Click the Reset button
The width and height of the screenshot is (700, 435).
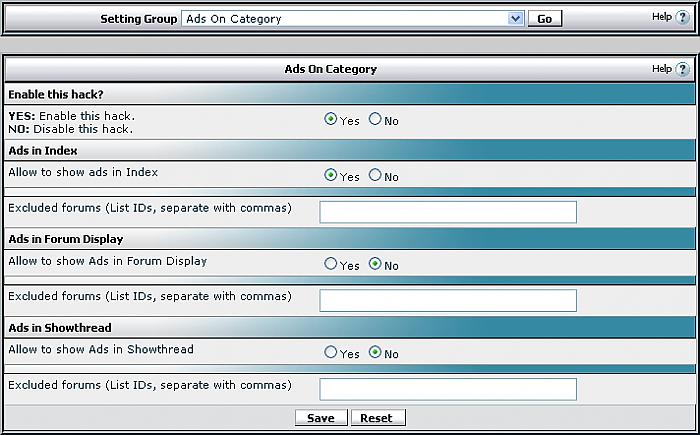tap(377, 418)
